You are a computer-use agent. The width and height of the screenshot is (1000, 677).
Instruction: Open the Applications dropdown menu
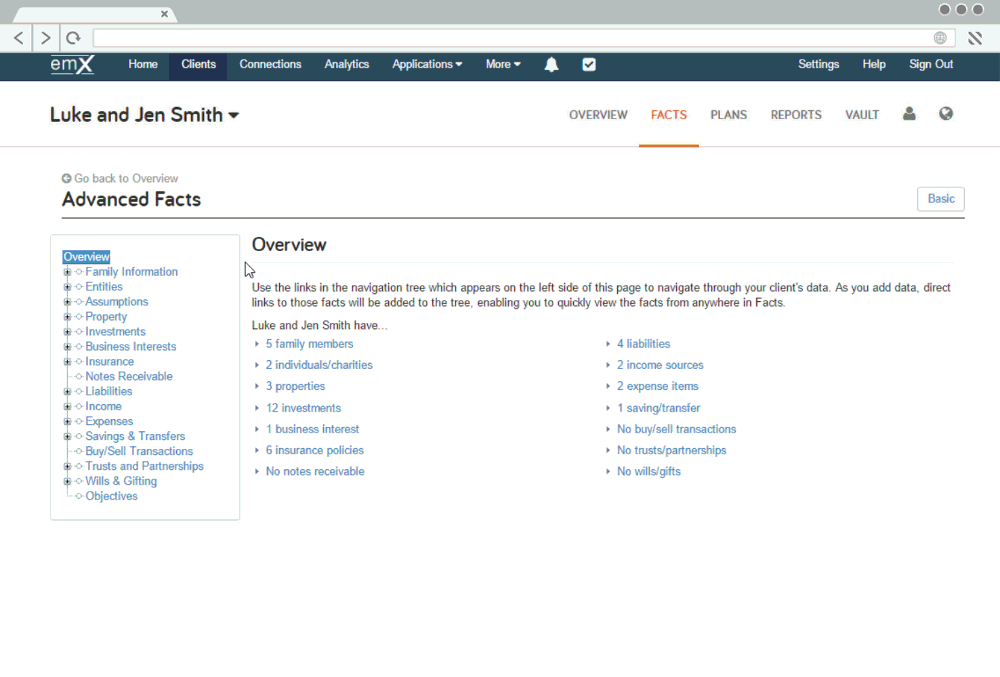tap(427, 64)
